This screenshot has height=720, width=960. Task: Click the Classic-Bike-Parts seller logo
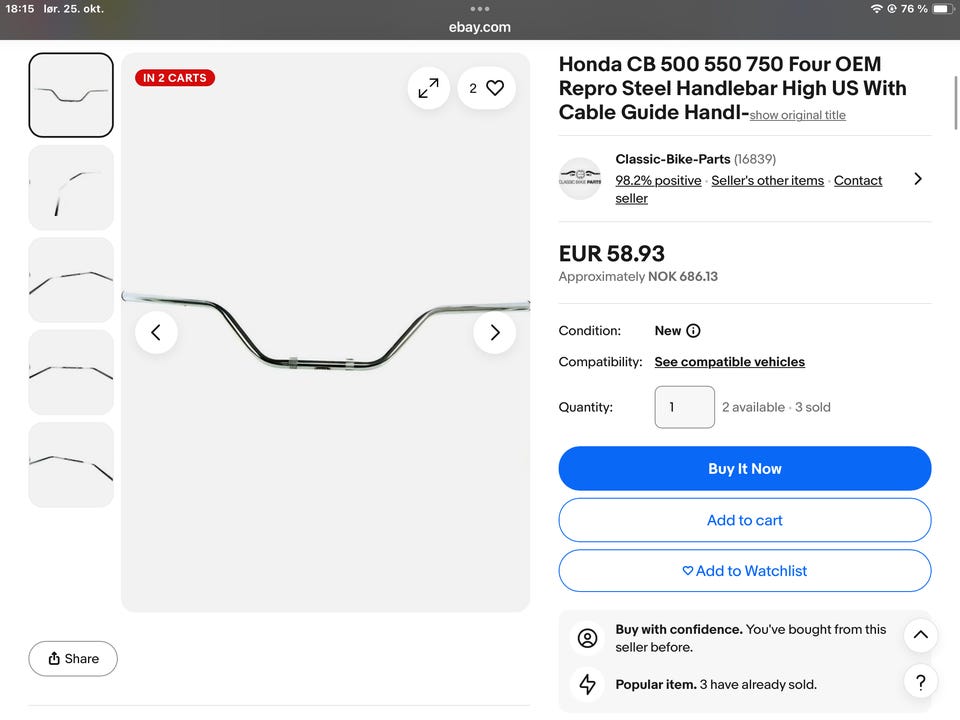click(580, 179)
